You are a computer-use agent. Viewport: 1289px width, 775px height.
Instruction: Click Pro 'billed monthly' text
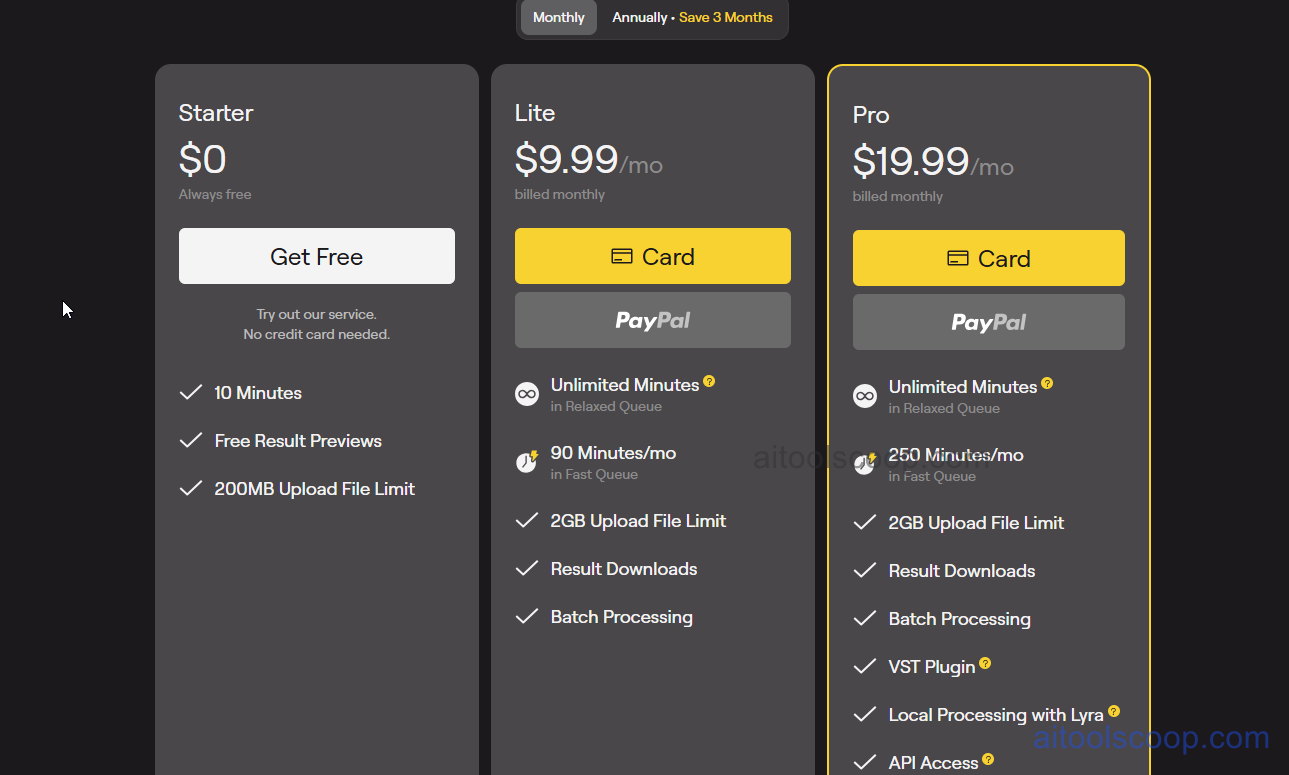pos(898,197)
